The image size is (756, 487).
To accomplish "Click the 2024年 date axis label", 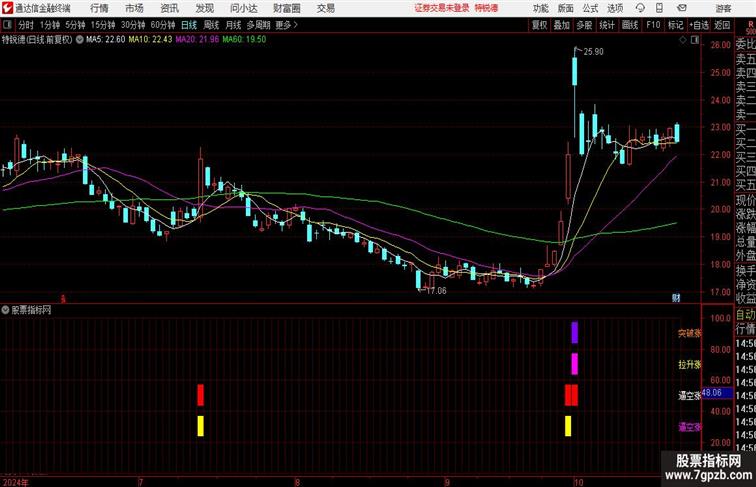I will (x=15, y=482).
